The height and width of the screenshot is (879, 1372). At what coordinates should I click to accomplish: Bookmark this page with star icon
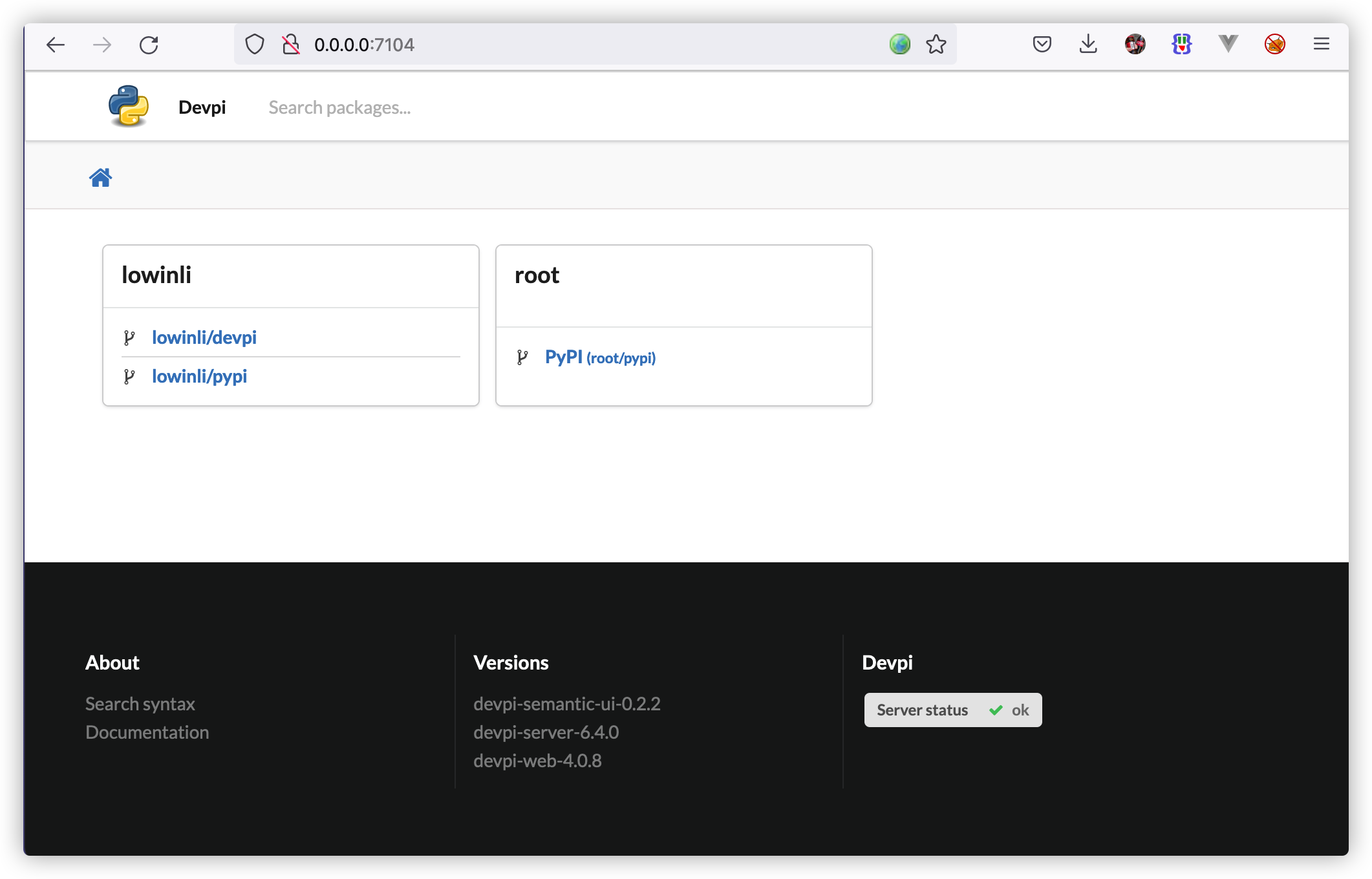point(936,45)
